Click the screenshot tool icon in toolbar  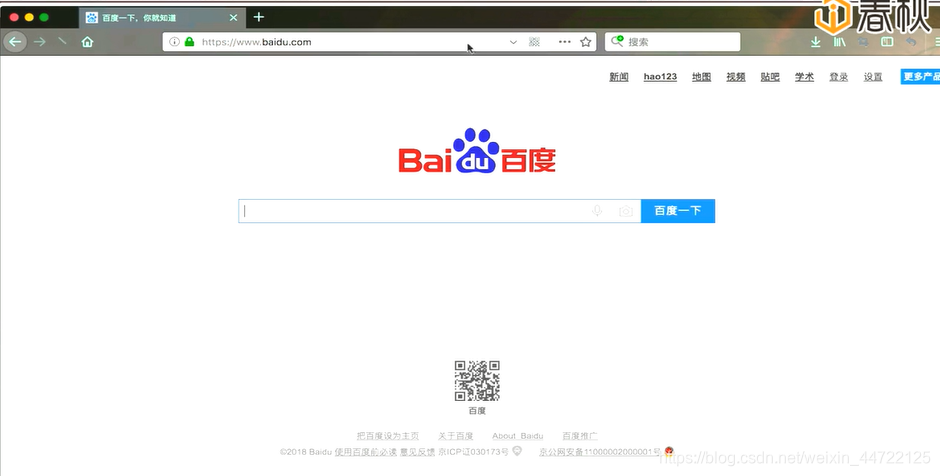863,42
